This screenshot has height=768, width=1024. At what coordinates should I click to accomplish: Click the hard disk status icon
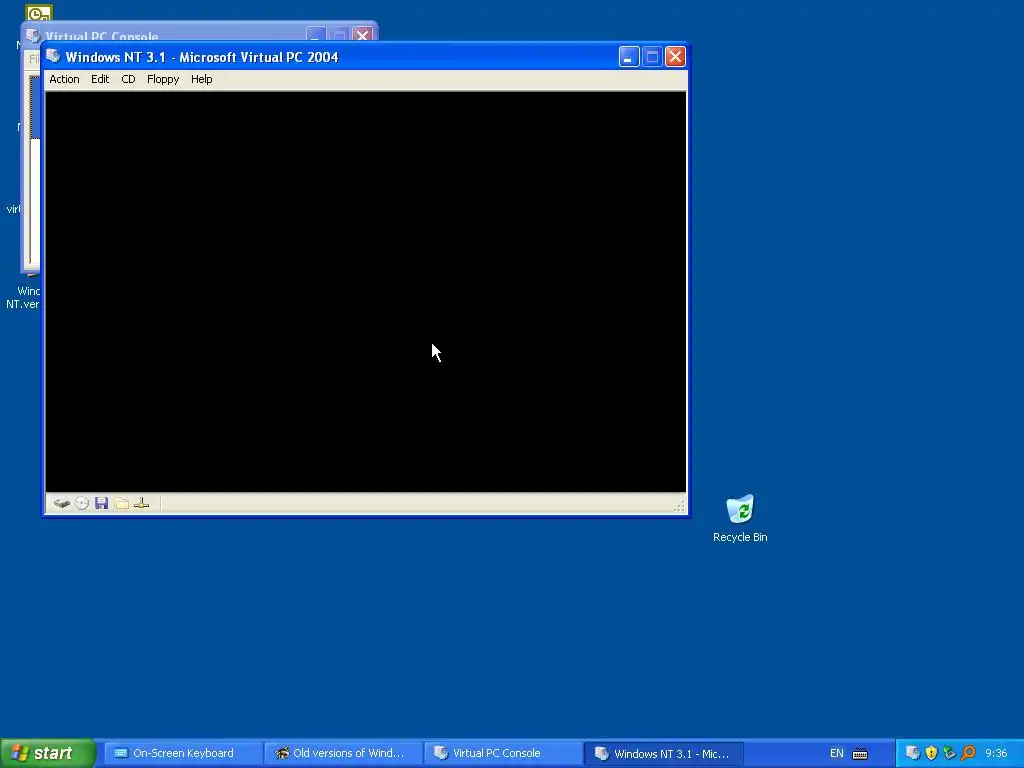61,503
